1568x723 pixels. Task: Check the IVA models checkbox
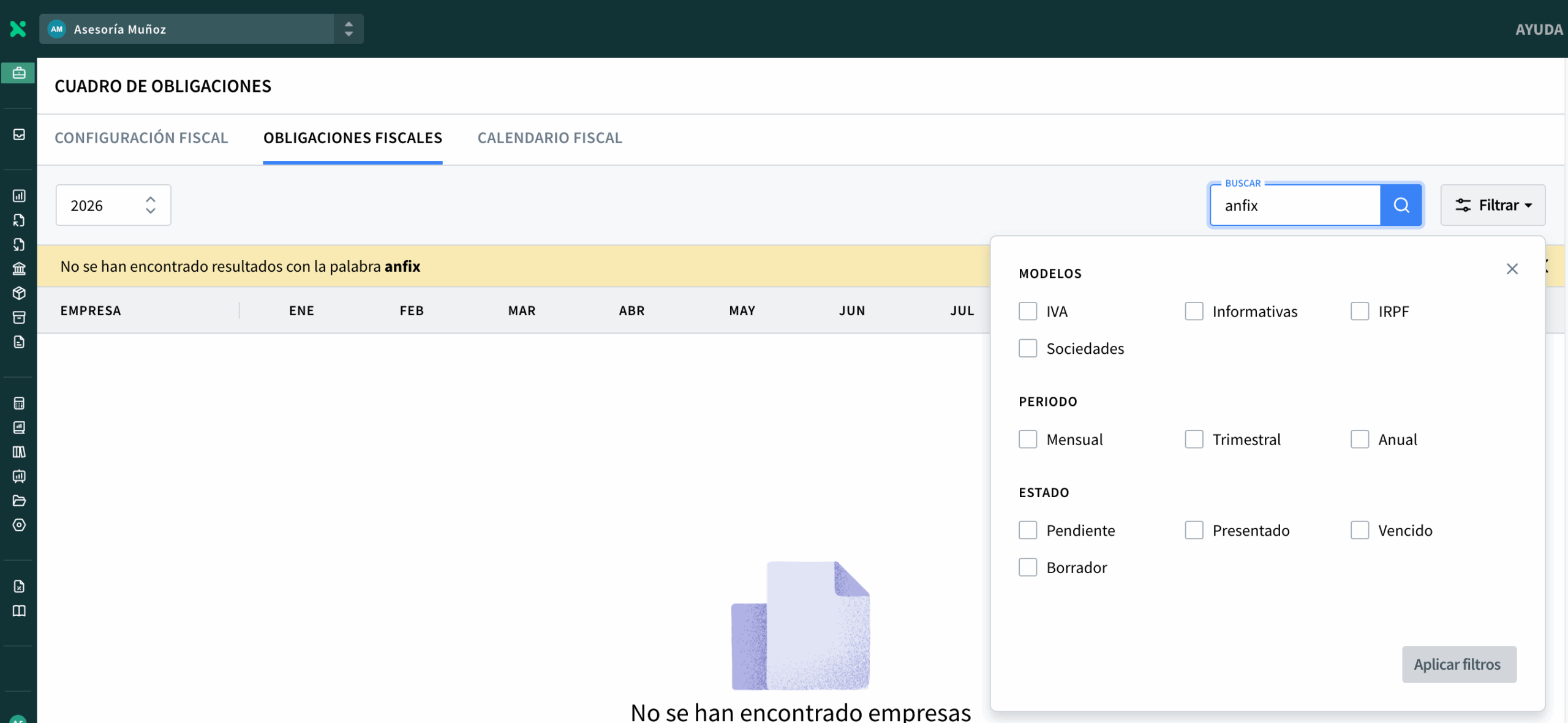pos(1028,311)
